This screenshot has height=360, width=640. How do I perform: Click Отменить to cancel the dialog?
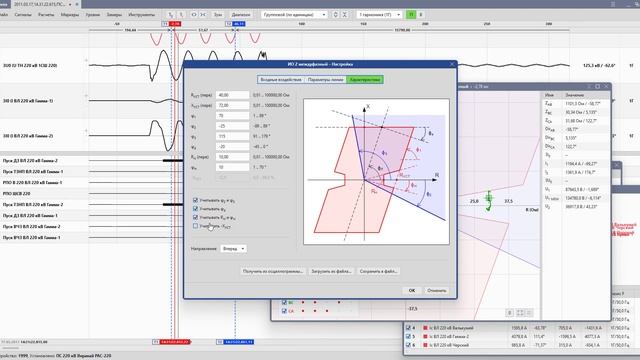pyautogui.click(x=437, y=291)
